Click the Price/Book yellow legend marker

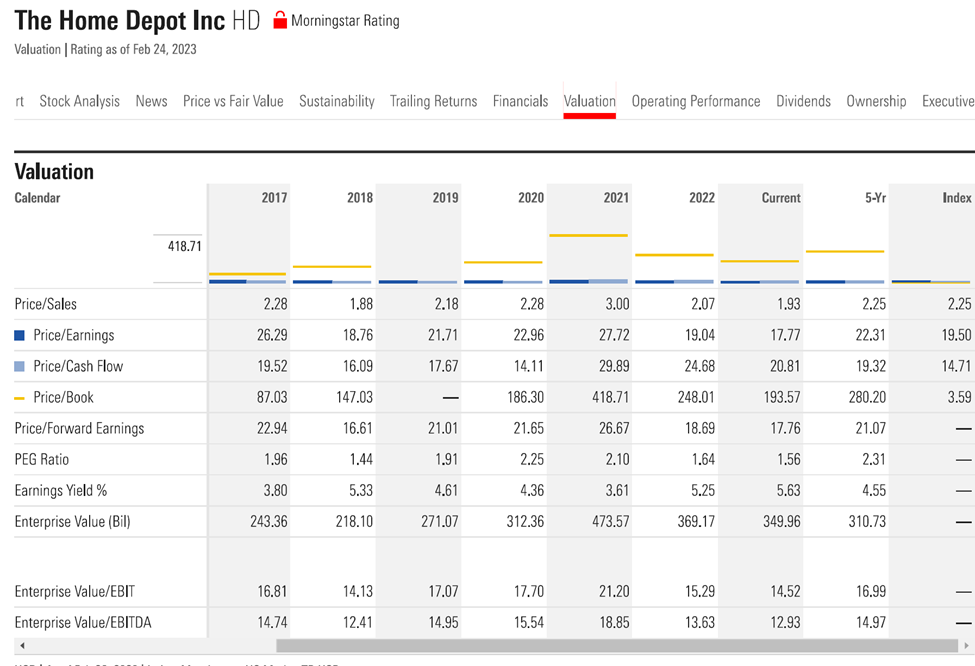pyautogui.click(x=19, y=398)
